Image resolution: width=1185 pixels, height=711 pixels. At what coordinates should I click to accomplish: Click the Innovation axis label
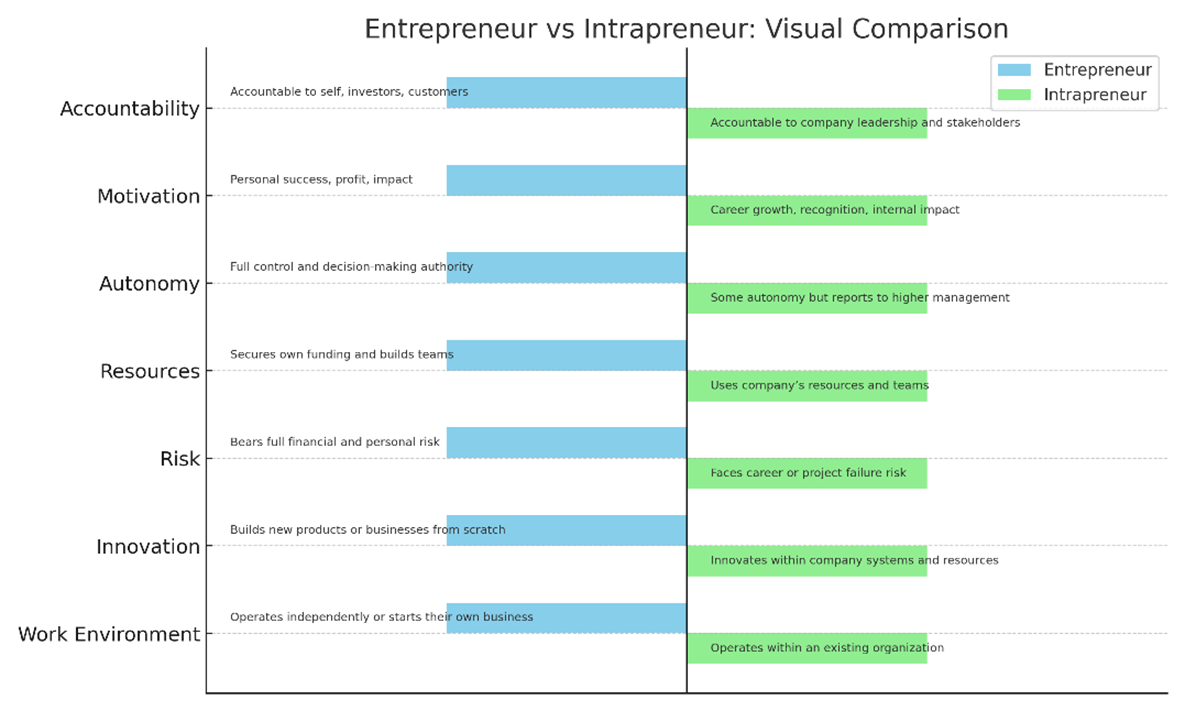(148, 547)
